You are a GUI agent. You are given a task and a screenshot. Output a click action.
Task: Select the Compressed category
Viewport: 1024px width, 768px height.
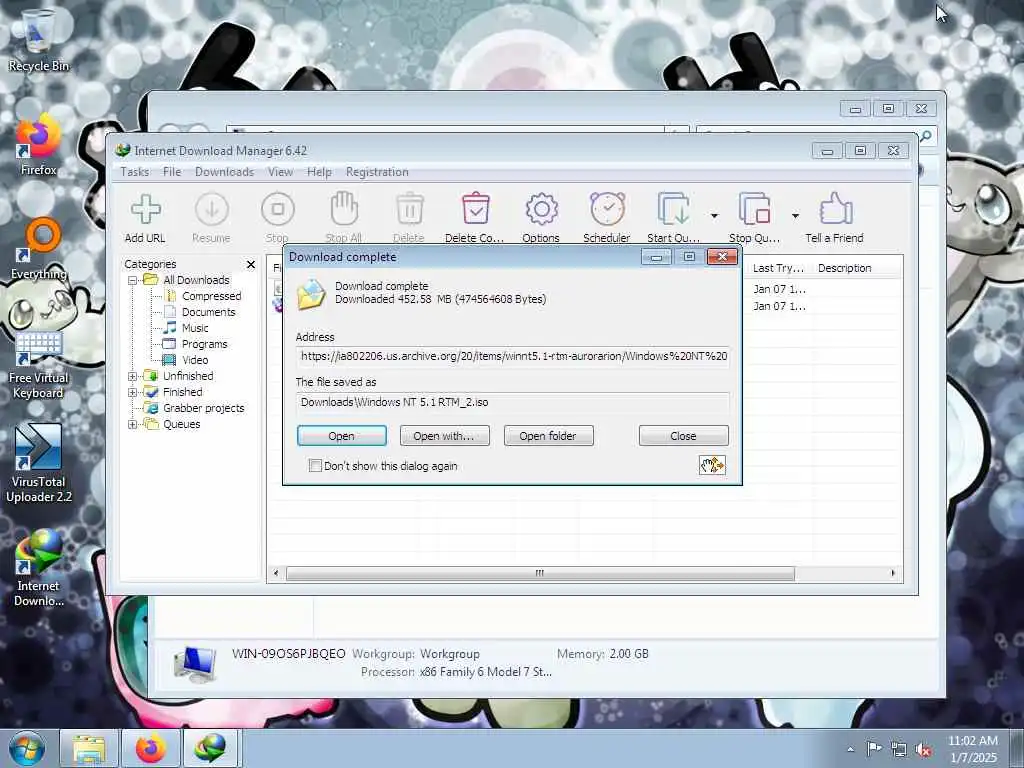pos(212,296)
